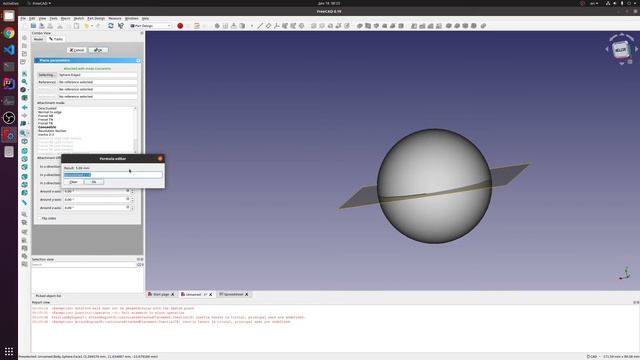Click the Linear pattern icon

(422, 26)
